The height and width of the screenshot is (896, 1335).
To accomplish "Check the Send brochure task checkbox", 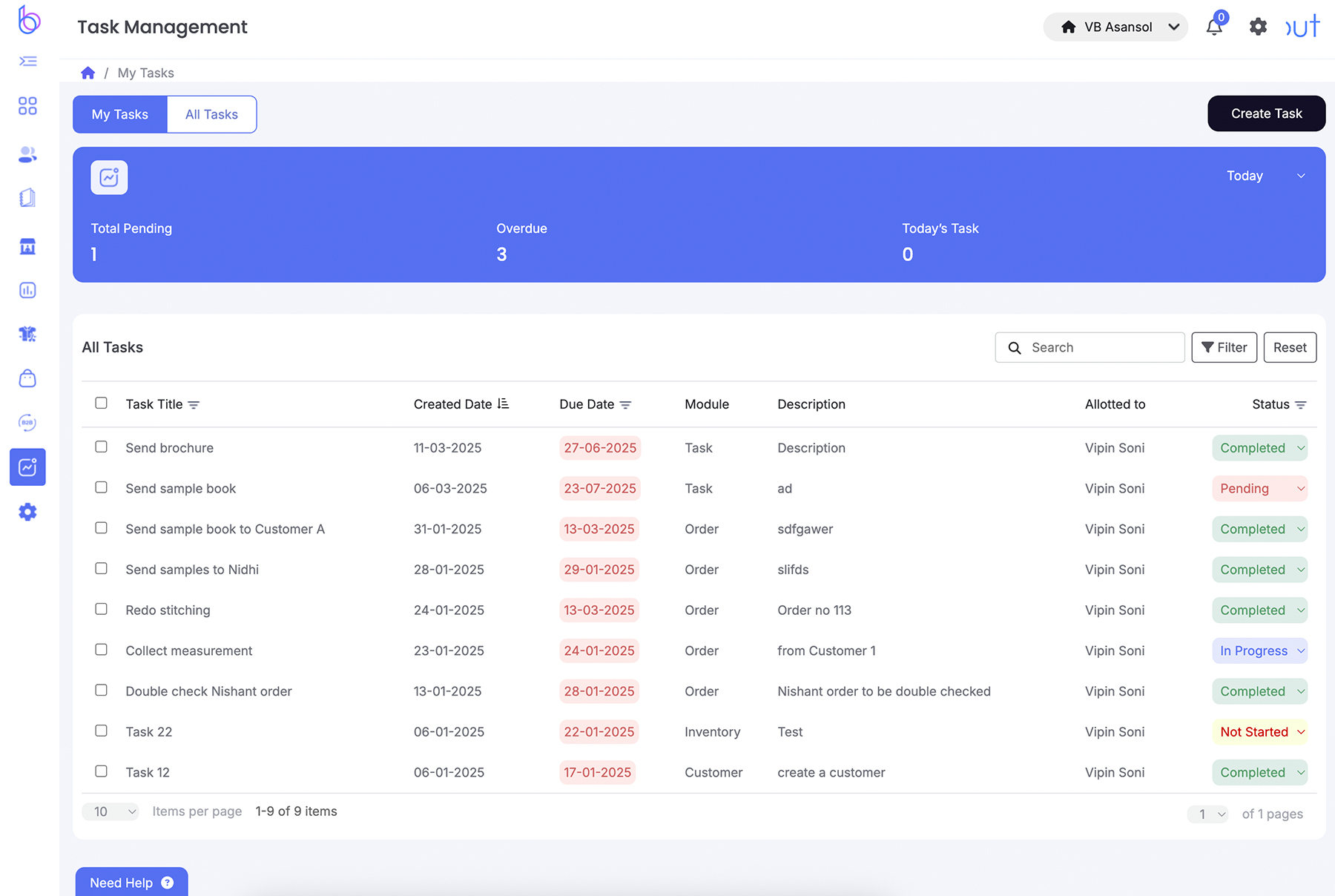I will (102, 447).
